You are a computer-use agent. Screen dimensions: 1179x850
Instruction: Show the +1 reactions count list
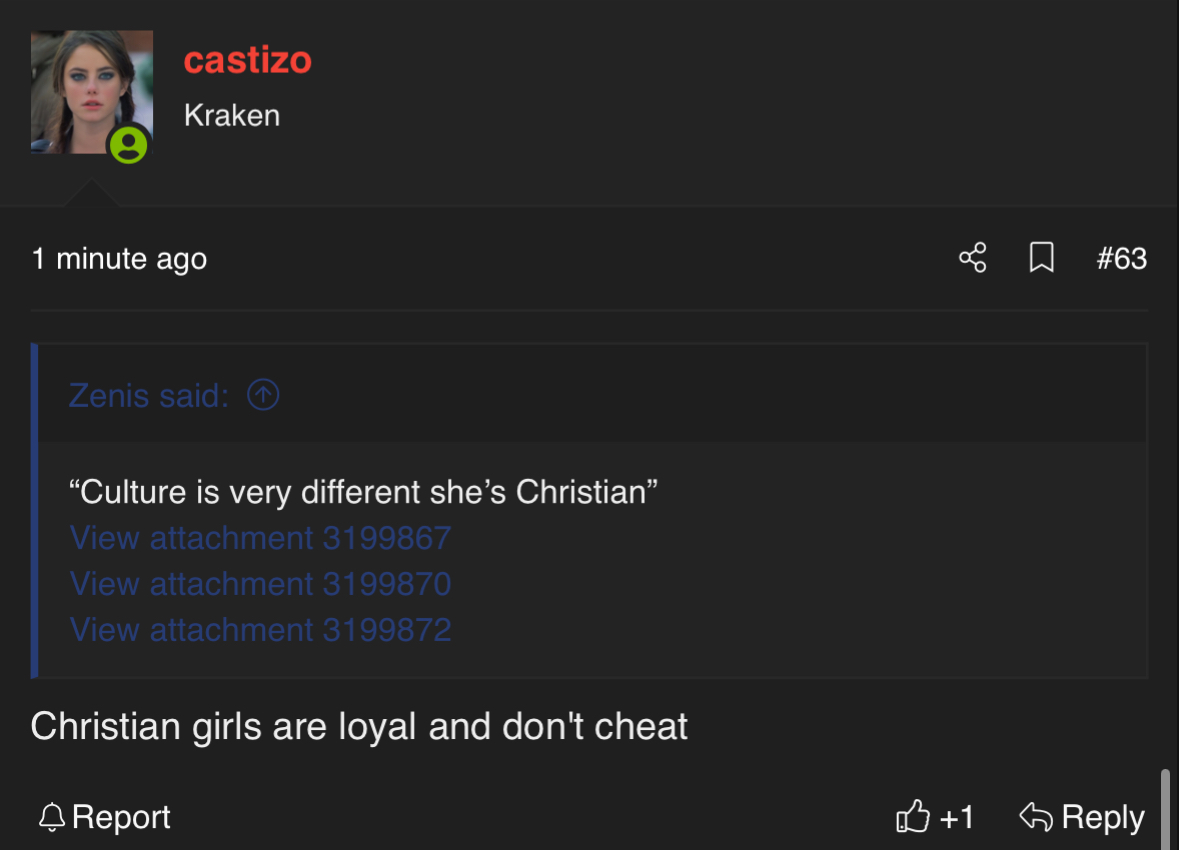point(957,817)
